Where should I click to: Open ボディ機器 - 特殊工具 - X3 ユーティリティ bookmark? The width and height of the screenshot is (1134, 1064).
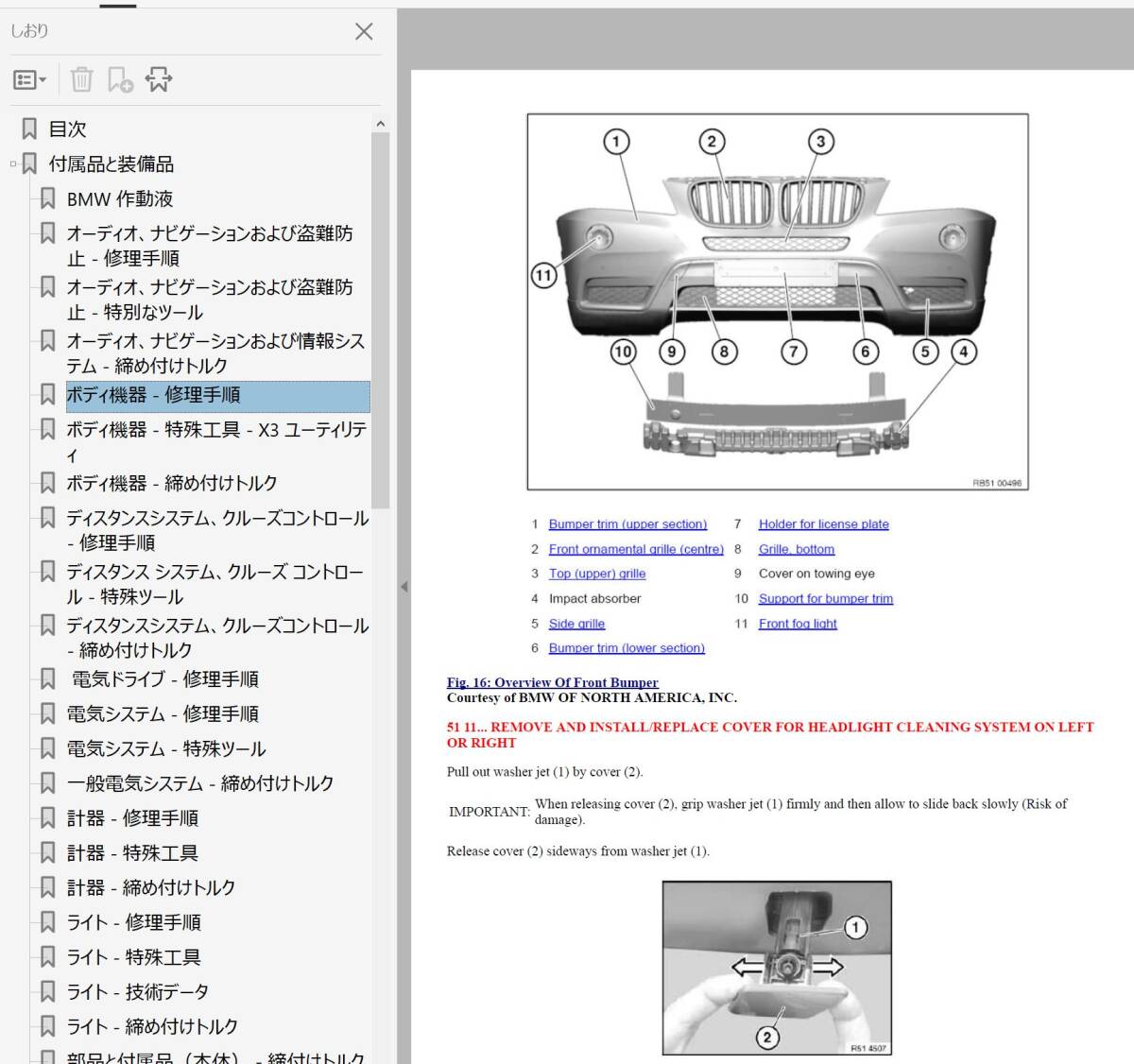pos(216,442)
